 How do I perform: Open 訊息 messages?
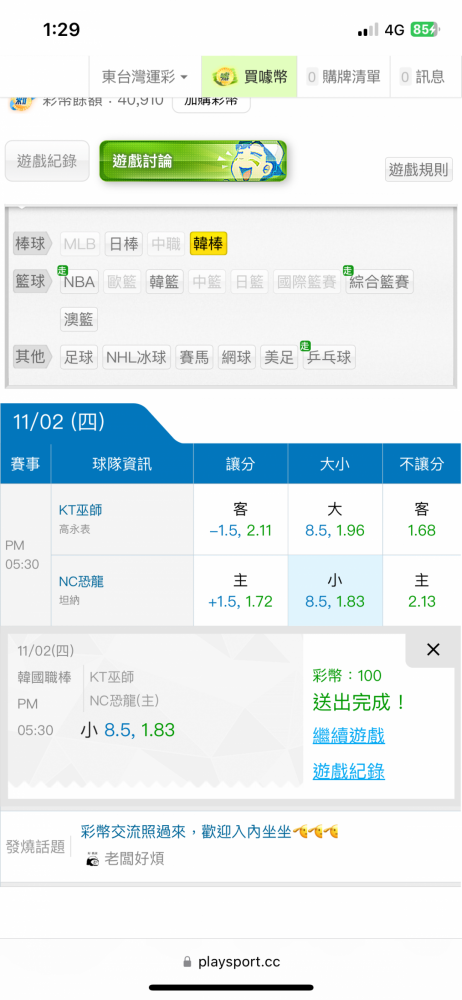422,77
